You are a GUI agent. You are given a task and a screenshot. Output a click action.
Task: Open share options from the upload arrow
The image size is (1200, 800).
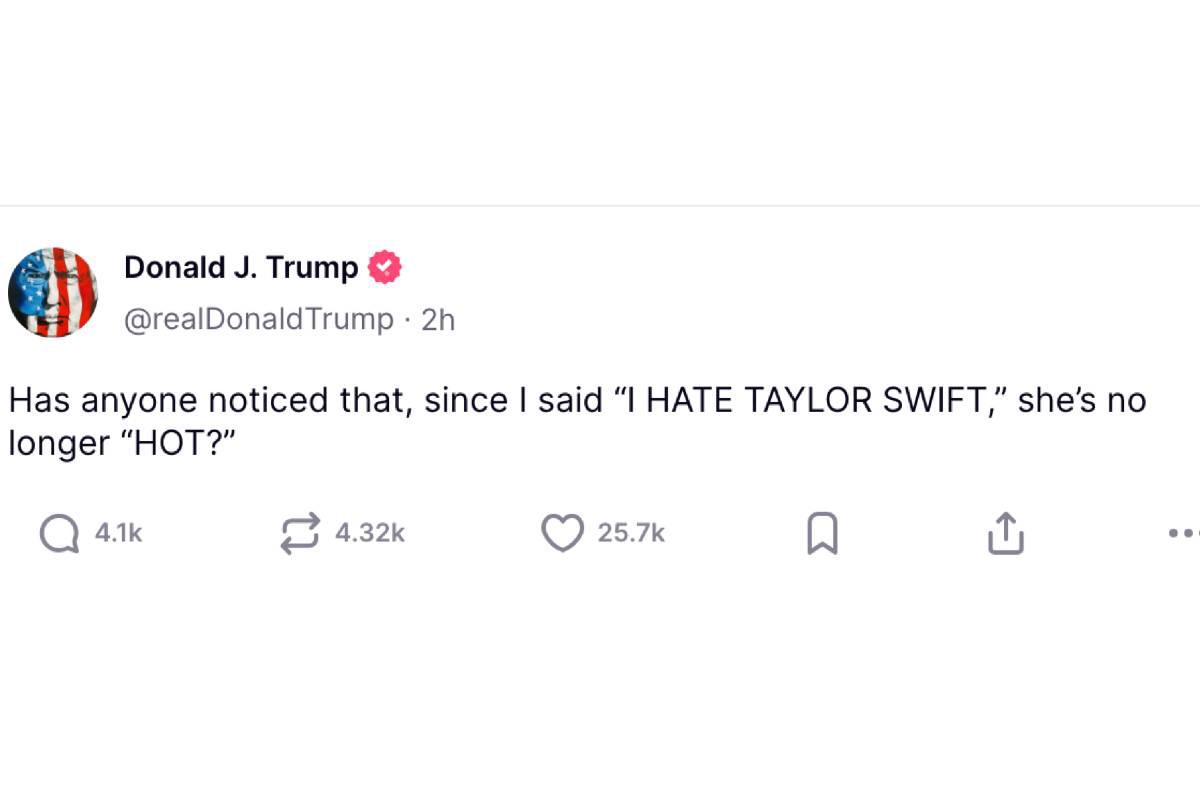click(x=1006, y=533)
